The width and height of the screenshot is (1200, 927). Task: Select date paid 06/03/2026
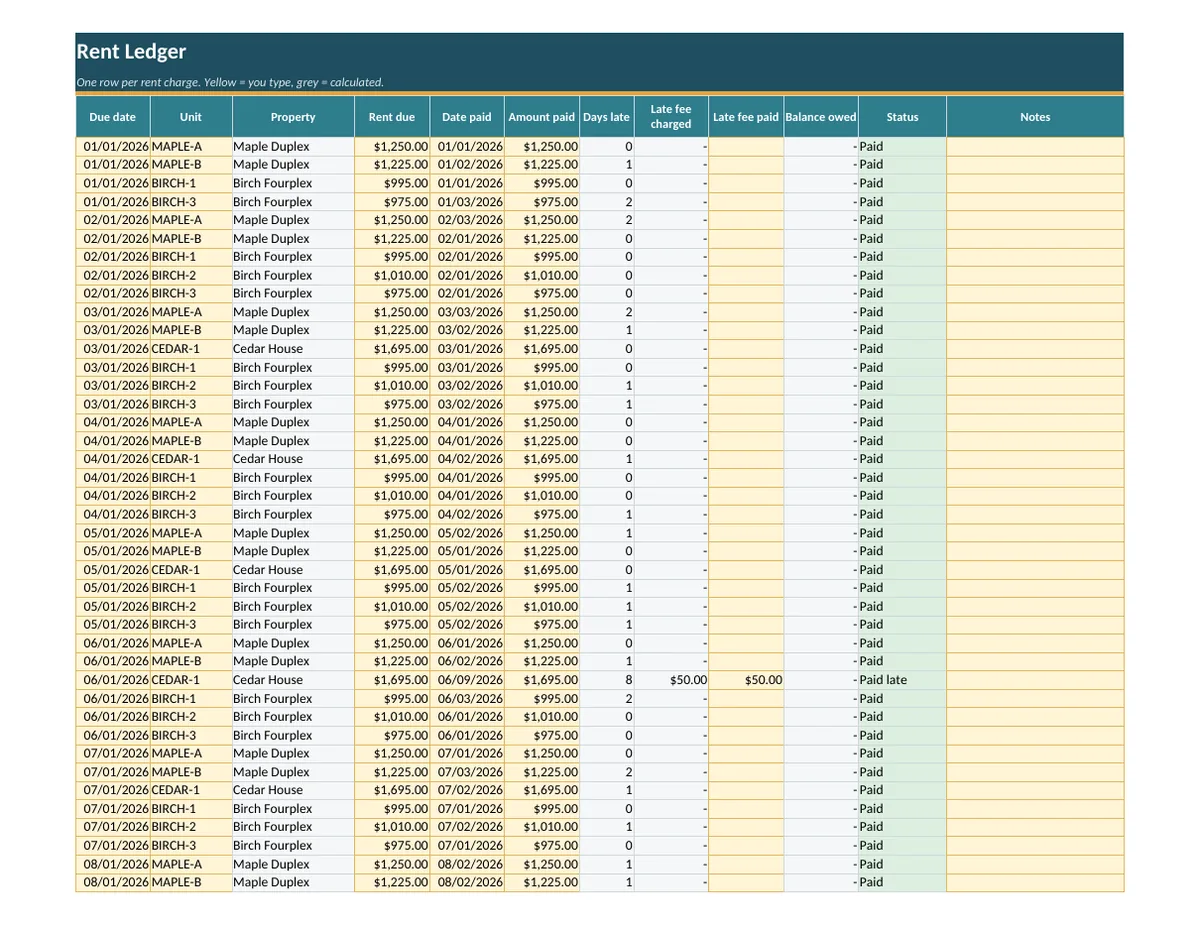tap(467, 699)
